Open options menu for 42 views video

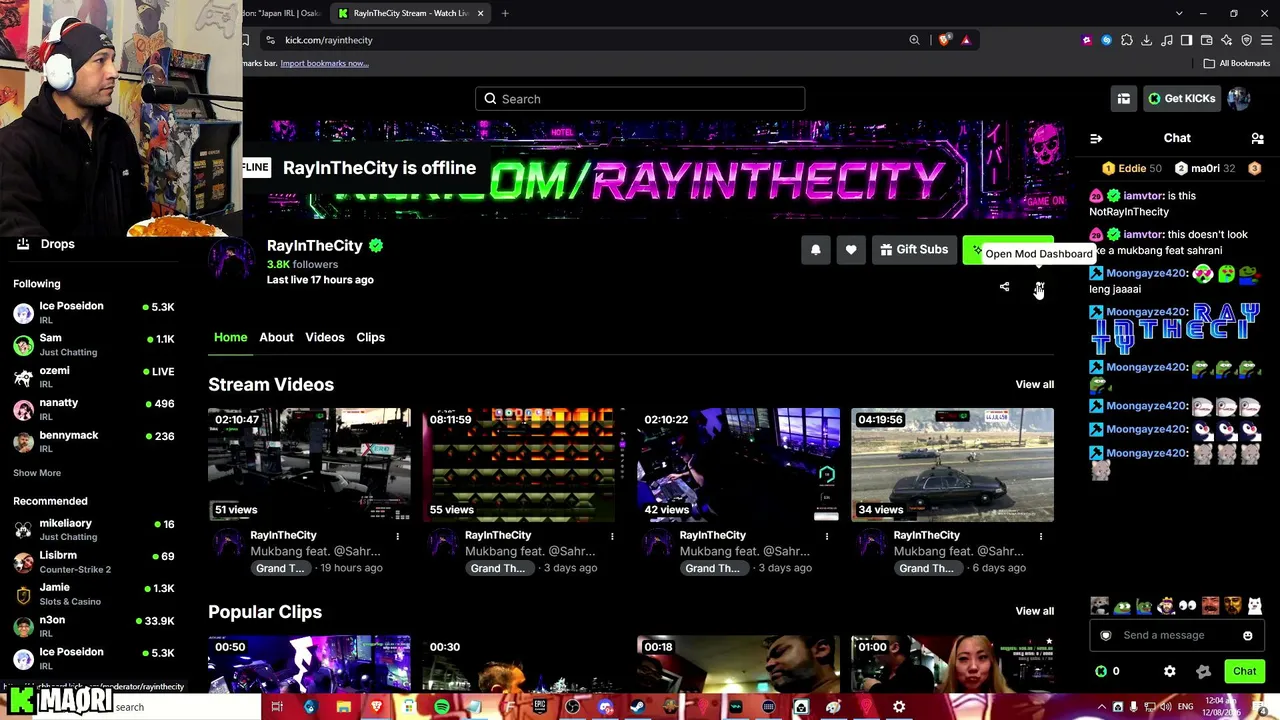click(827, 537)
